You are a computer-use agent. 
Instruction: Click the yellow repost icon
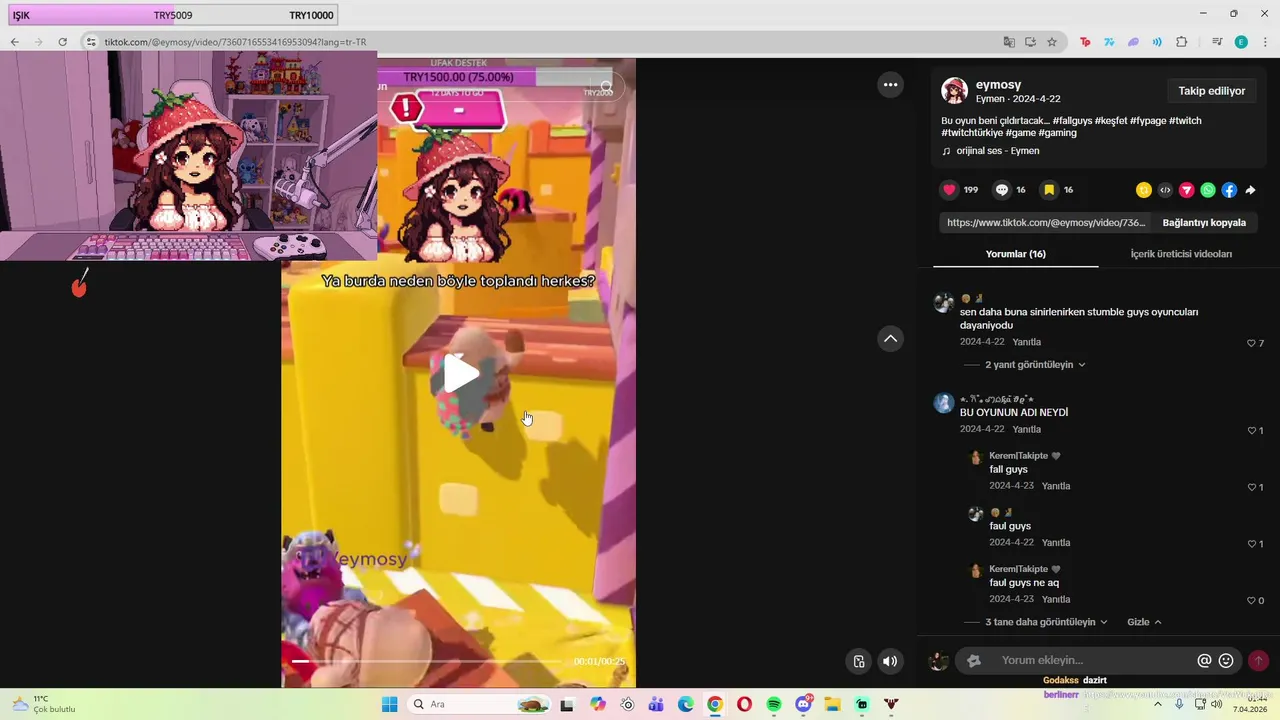click(x=1144, y=190)
